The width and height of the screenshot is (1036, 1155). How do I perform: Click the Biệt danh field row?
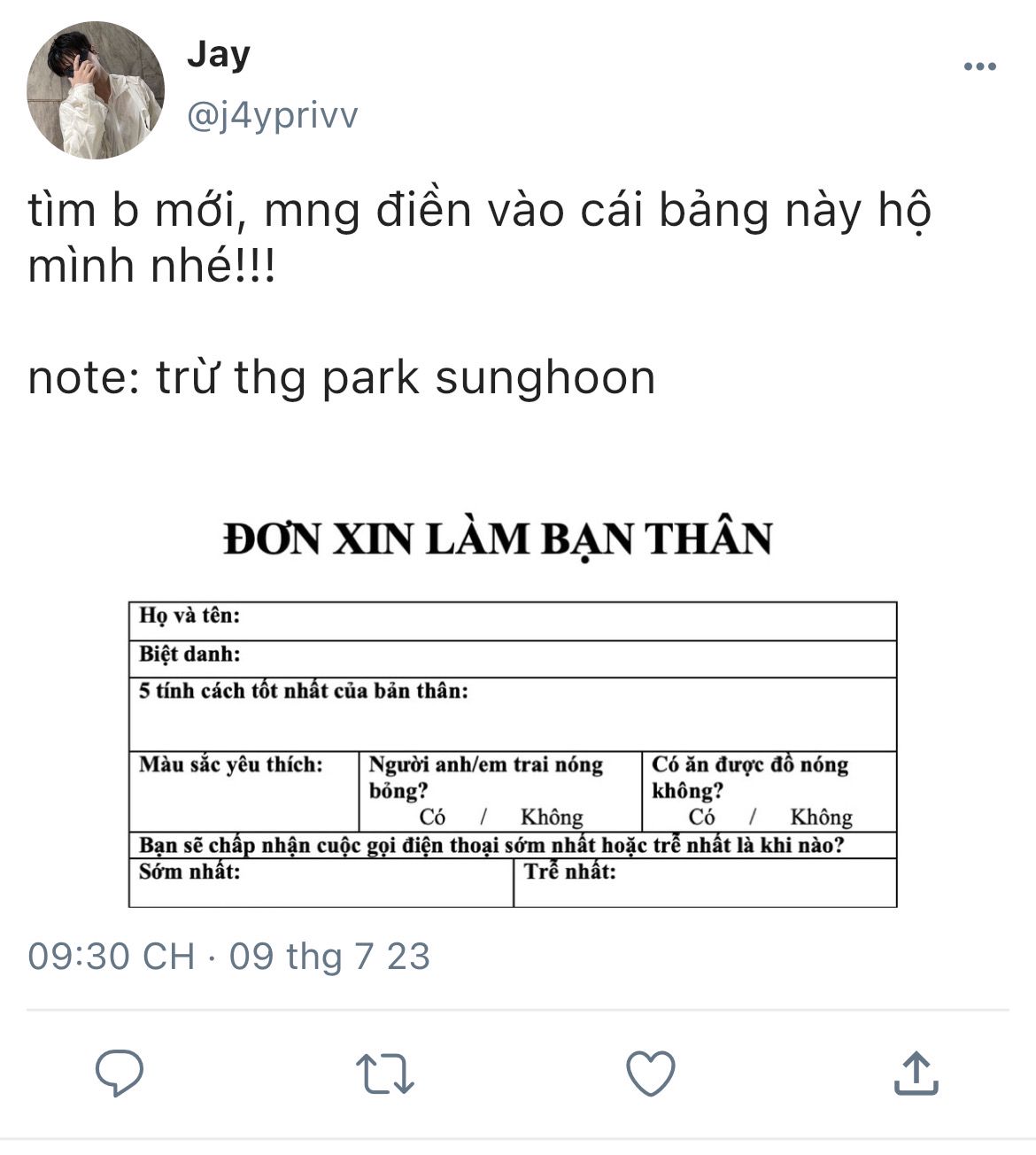(x=513, y=659)
